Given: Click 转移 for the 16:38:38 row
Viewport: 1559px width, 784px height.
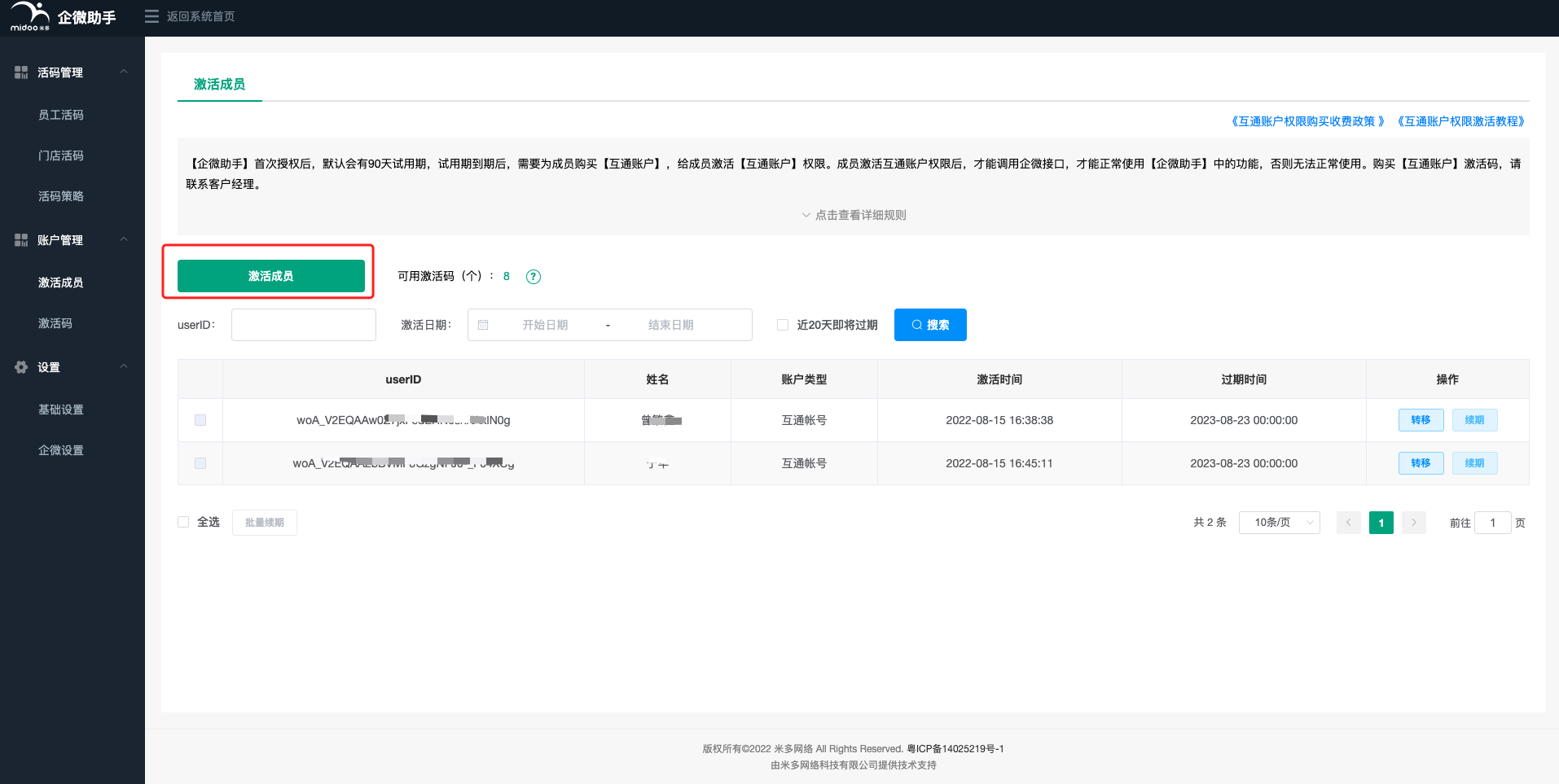Looking at the screenshot, I should tap(1421, 420).
